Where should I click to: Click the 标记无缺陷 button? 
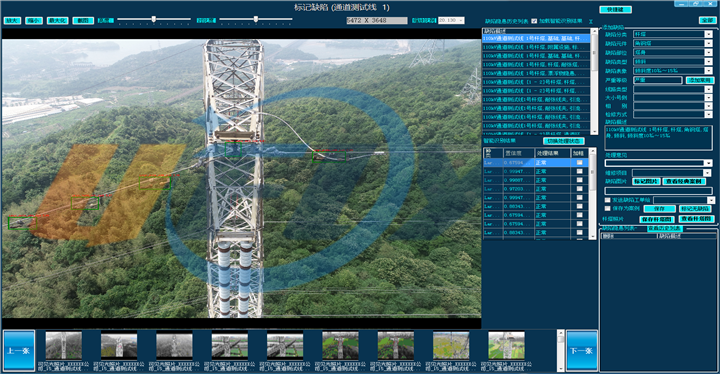pos(695,209)
